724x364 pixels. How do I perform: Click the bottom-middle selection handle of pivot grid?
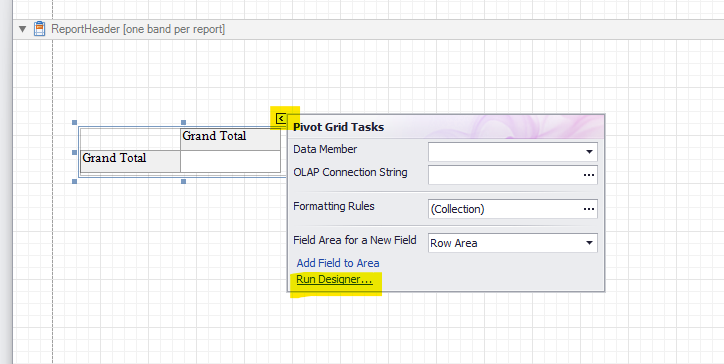tap(183, 182)
